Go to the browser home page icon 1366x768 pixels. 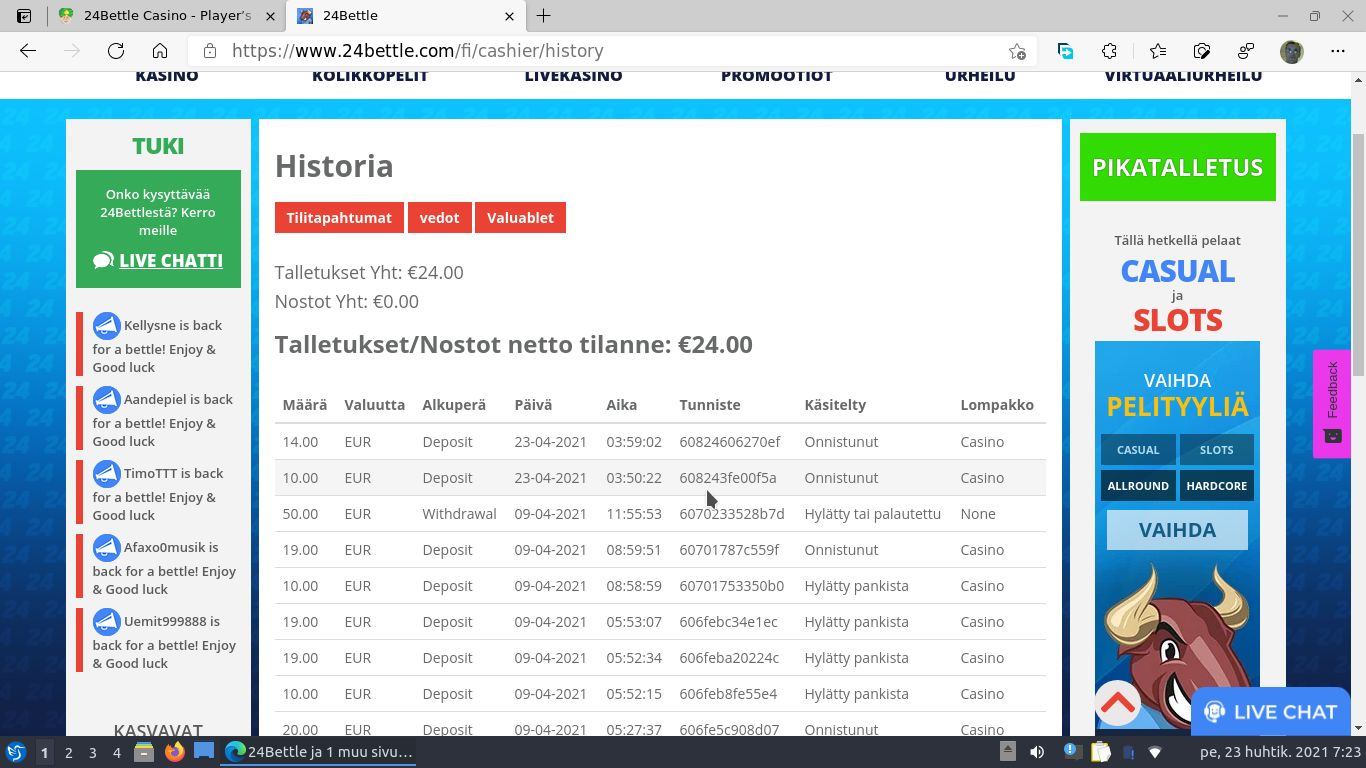coord(160,51)
